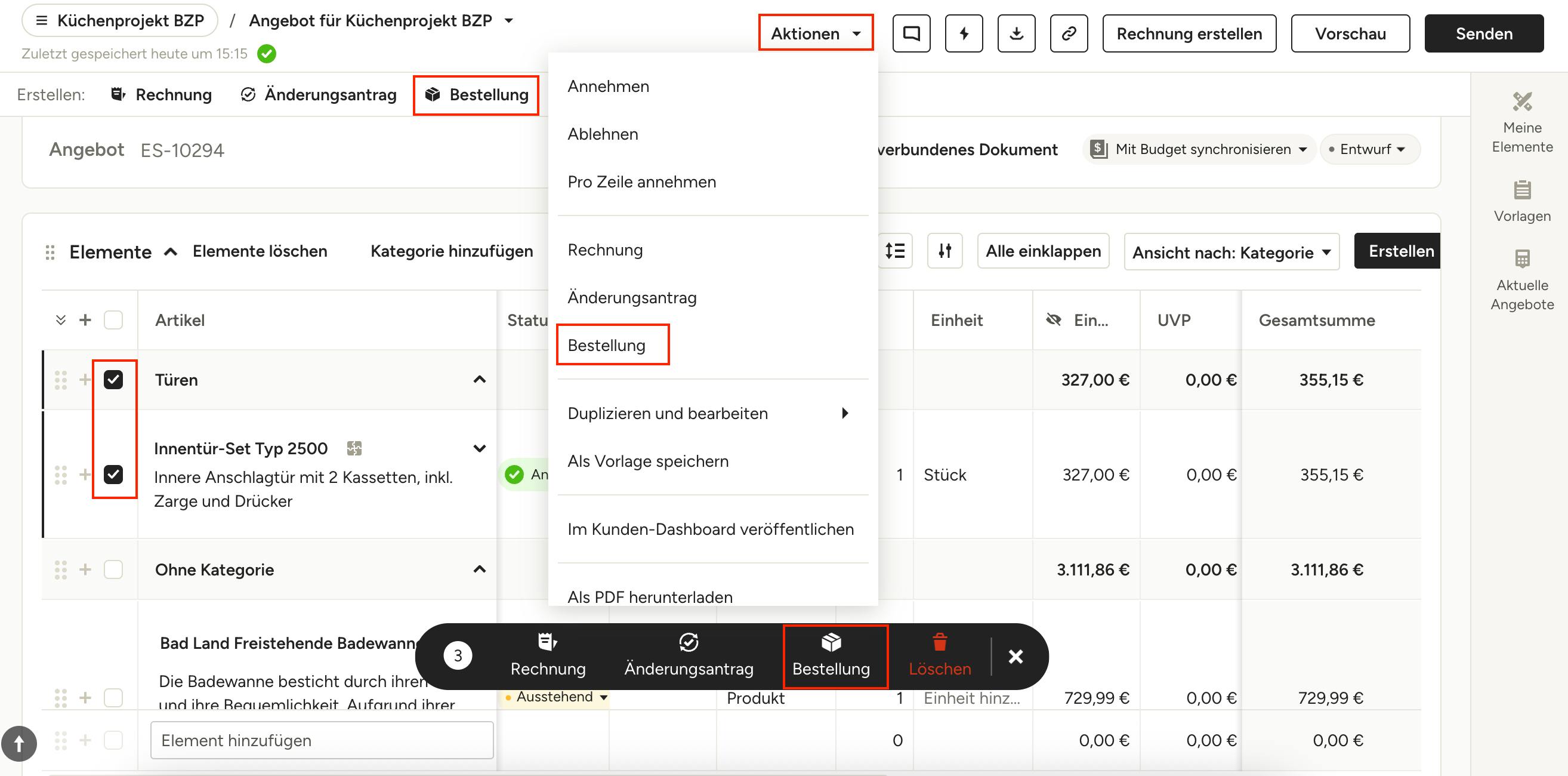Check the Ohne Kategorie checkbox
Image resolution: width=1568 pixels, height=776 pixels.
coord(113,569)
